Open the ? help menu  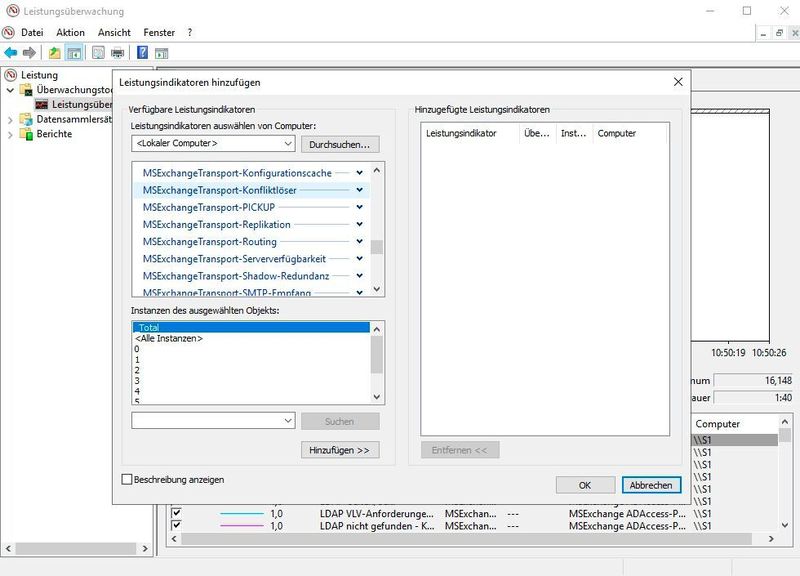click(190, 32)
